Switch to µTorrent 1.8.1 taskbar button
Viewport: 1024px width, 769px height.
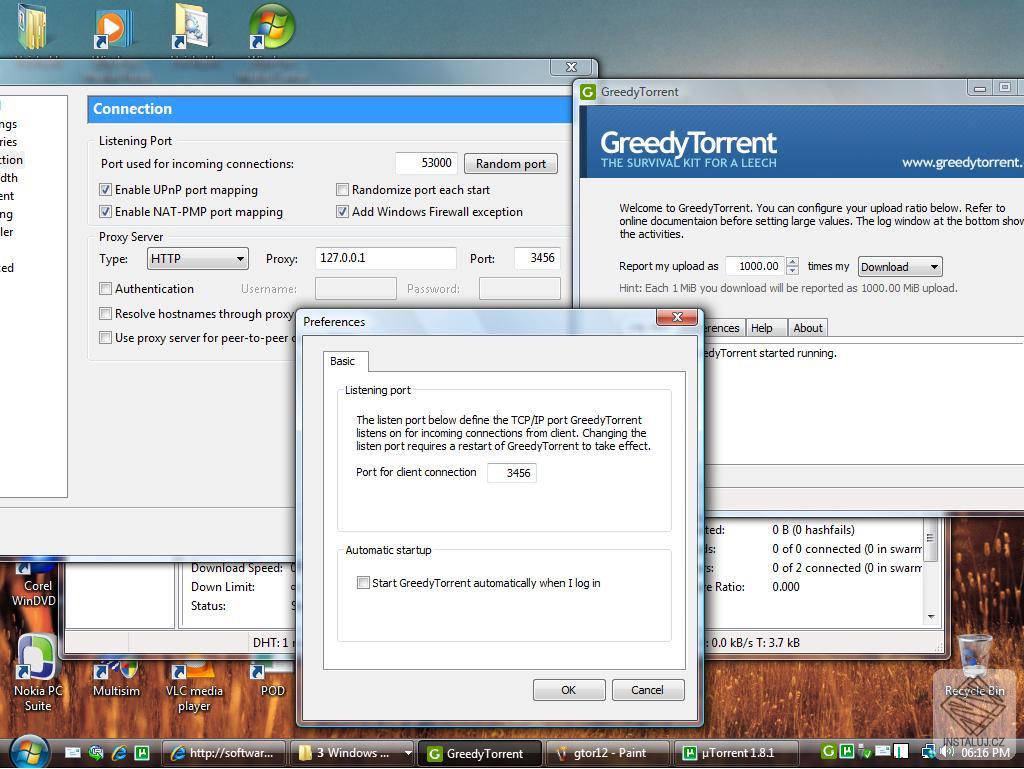click(x=735, y=753)
